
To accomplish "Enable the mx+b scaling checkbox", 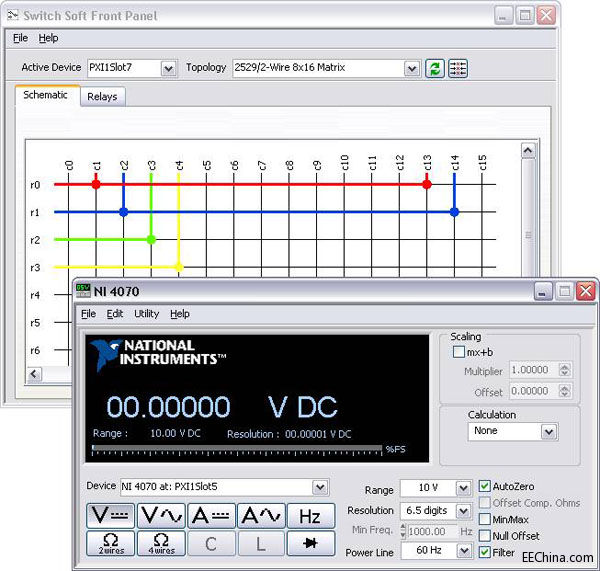I will [x=458, y=352].
